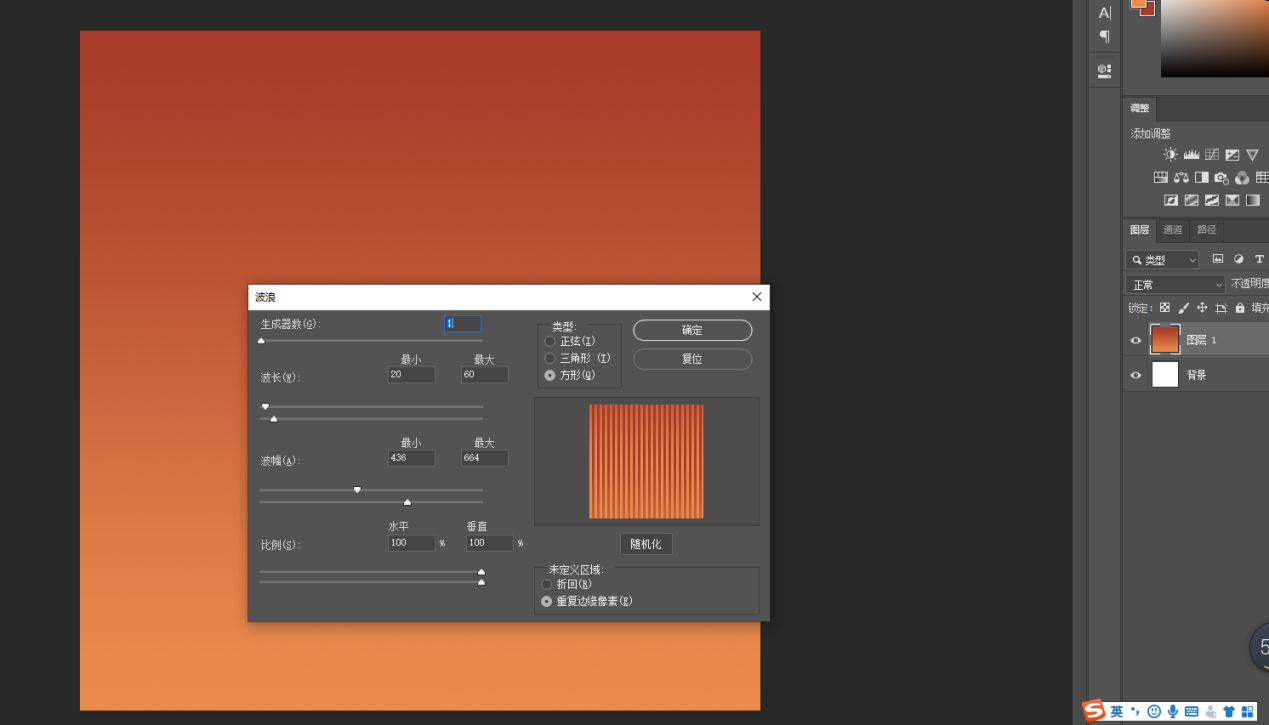1269x725 pixels.
Task: Click amplitude 最大 field showing 664
Action: coord(484,458)
